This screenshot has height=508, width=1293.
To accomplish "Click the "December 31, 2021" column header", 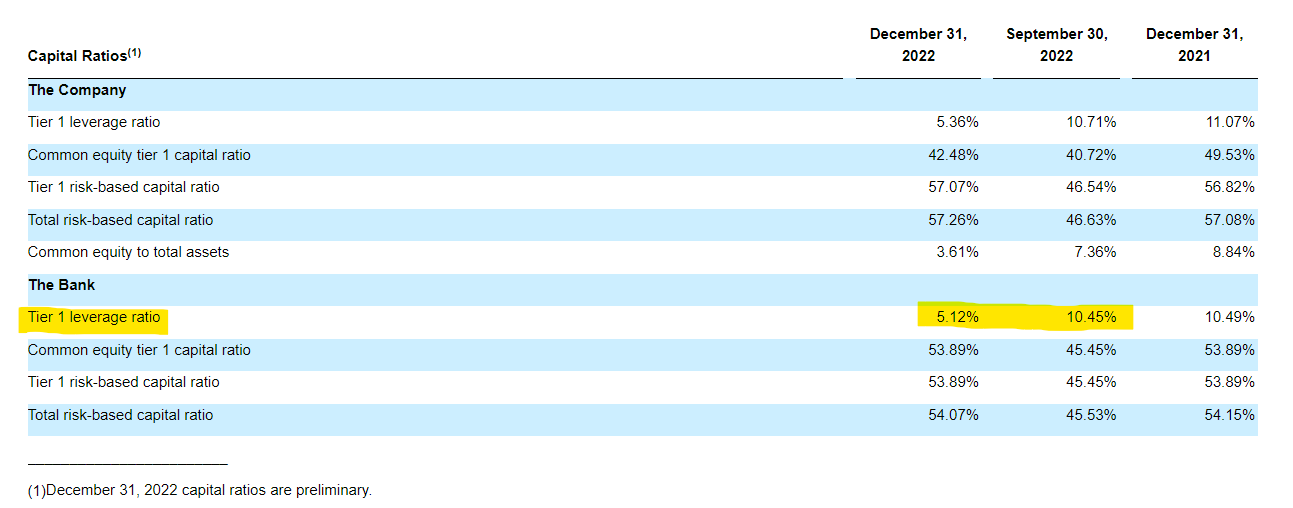I will [x=1194, y=45].
